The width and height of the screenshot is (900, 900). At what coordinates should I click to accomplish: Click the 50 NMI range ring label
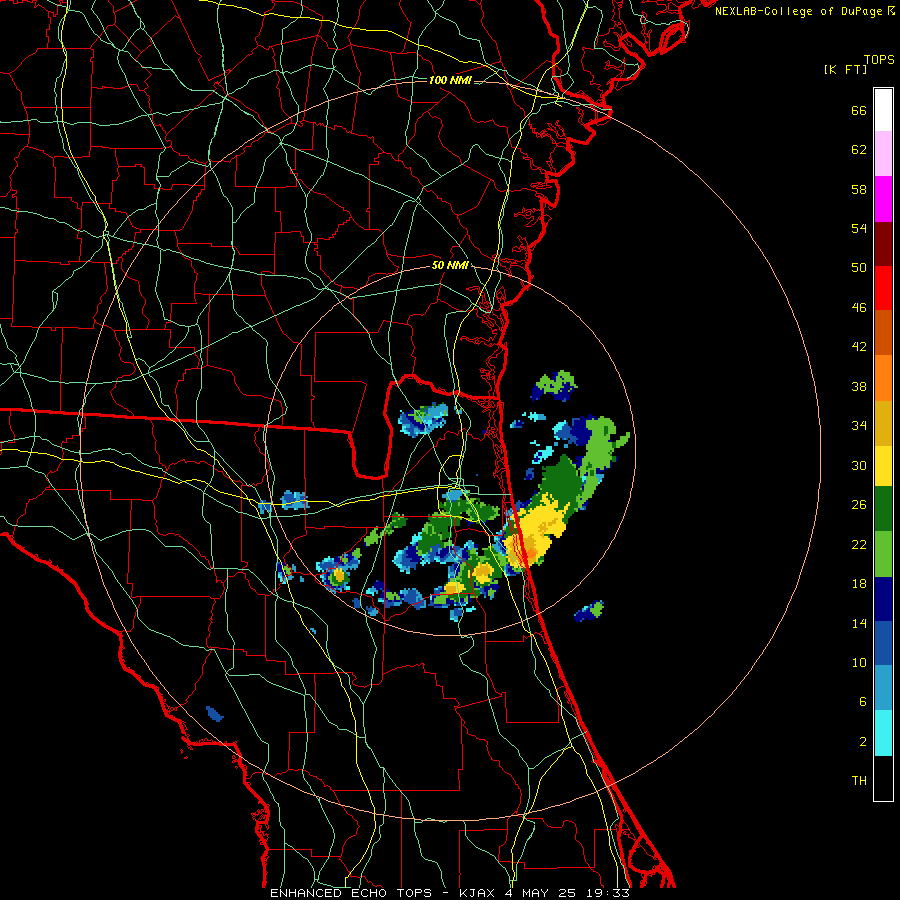pyautogui.click(x=449, y=265)
